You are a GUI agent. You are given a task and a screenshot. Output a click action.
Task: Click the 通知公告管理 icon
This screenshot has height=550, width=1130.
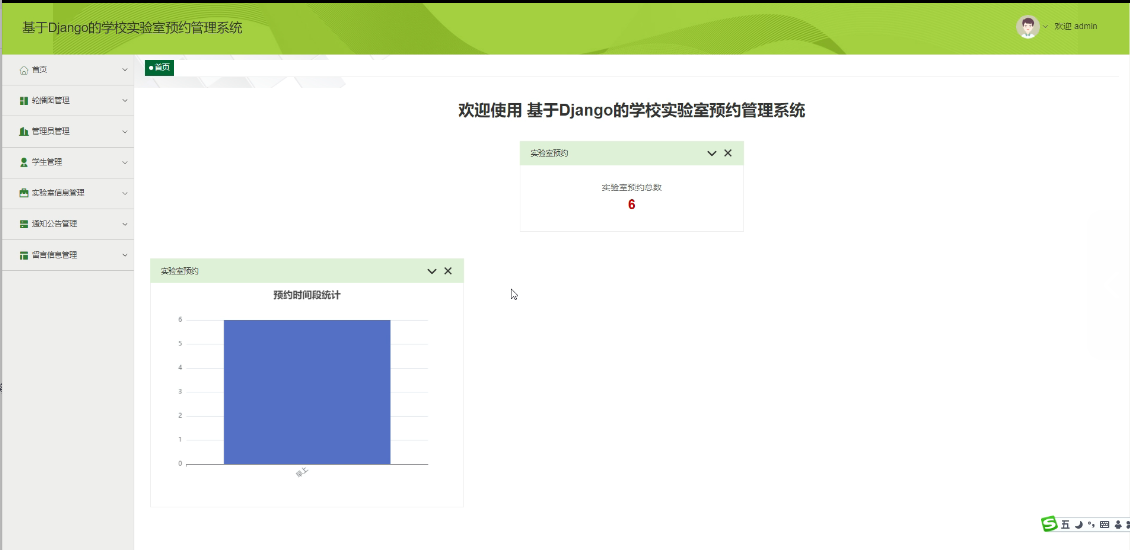[24, 224]
